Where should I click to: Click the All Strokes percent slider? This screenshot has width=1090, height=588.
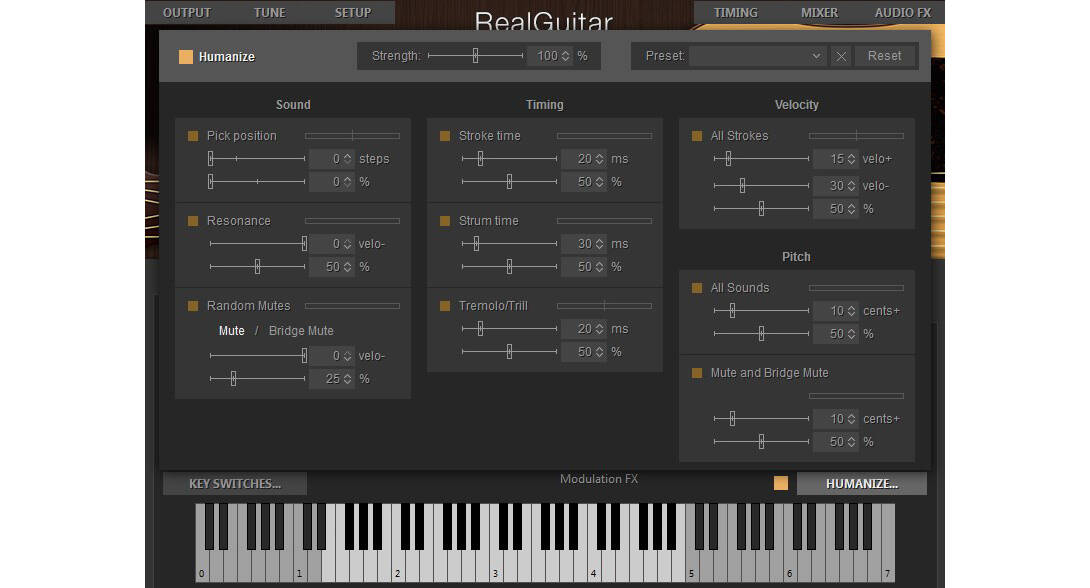point(761,209)
